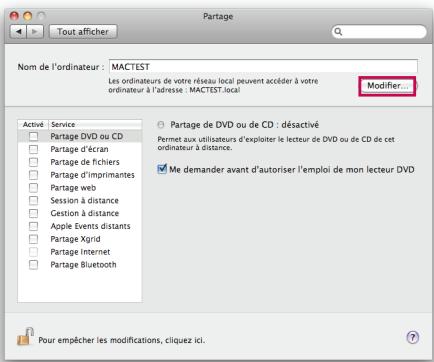Image resolution: width=434 pixels, height=362 pixels.
Task: Click the Service column header
Action: [95, 125]
